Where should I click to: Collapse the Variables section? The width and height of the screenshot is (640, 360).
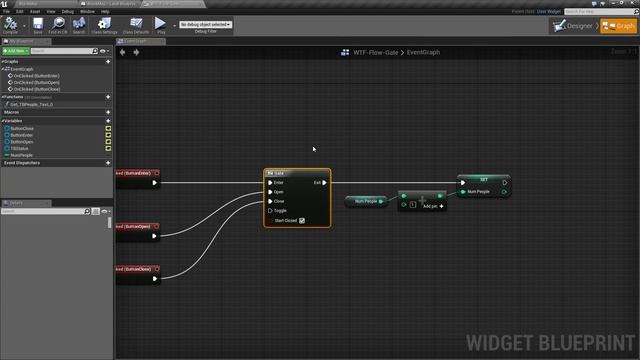coord(2,121)
